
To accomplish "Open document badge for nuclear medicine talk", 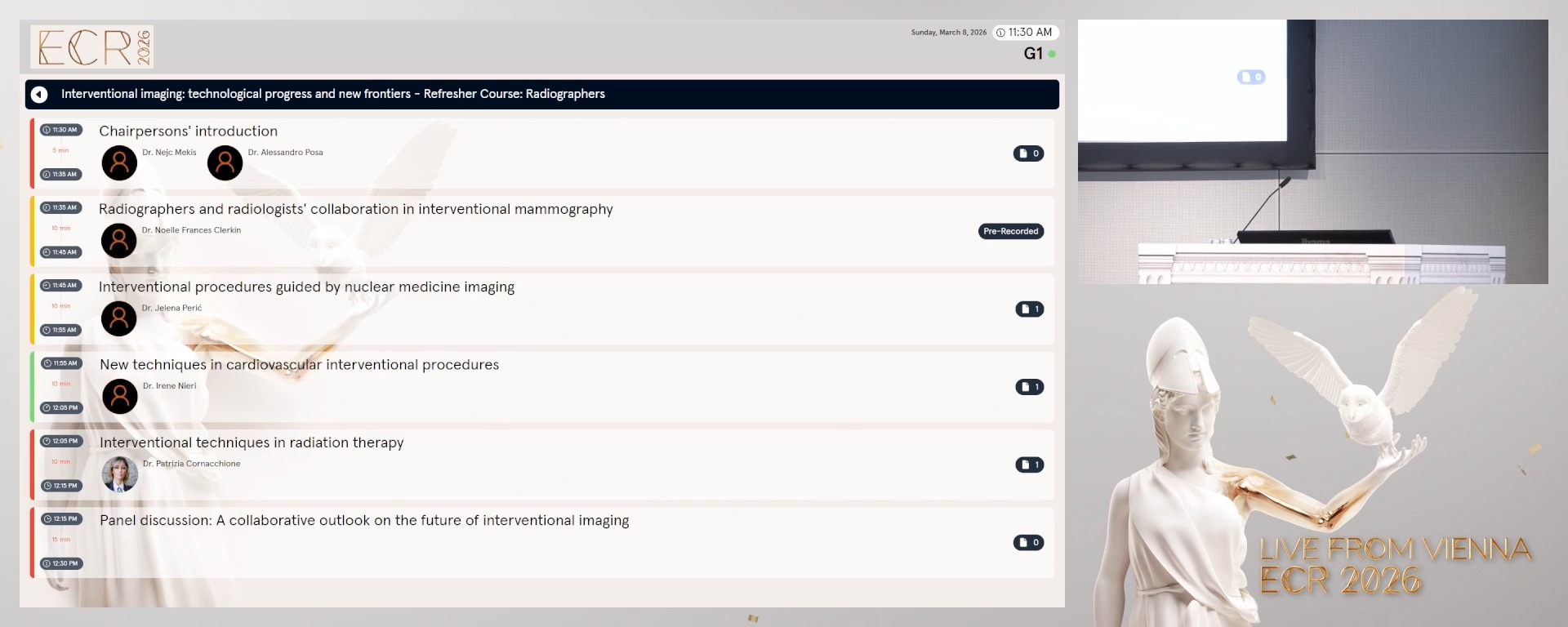I will click(x=1029, y=309).
